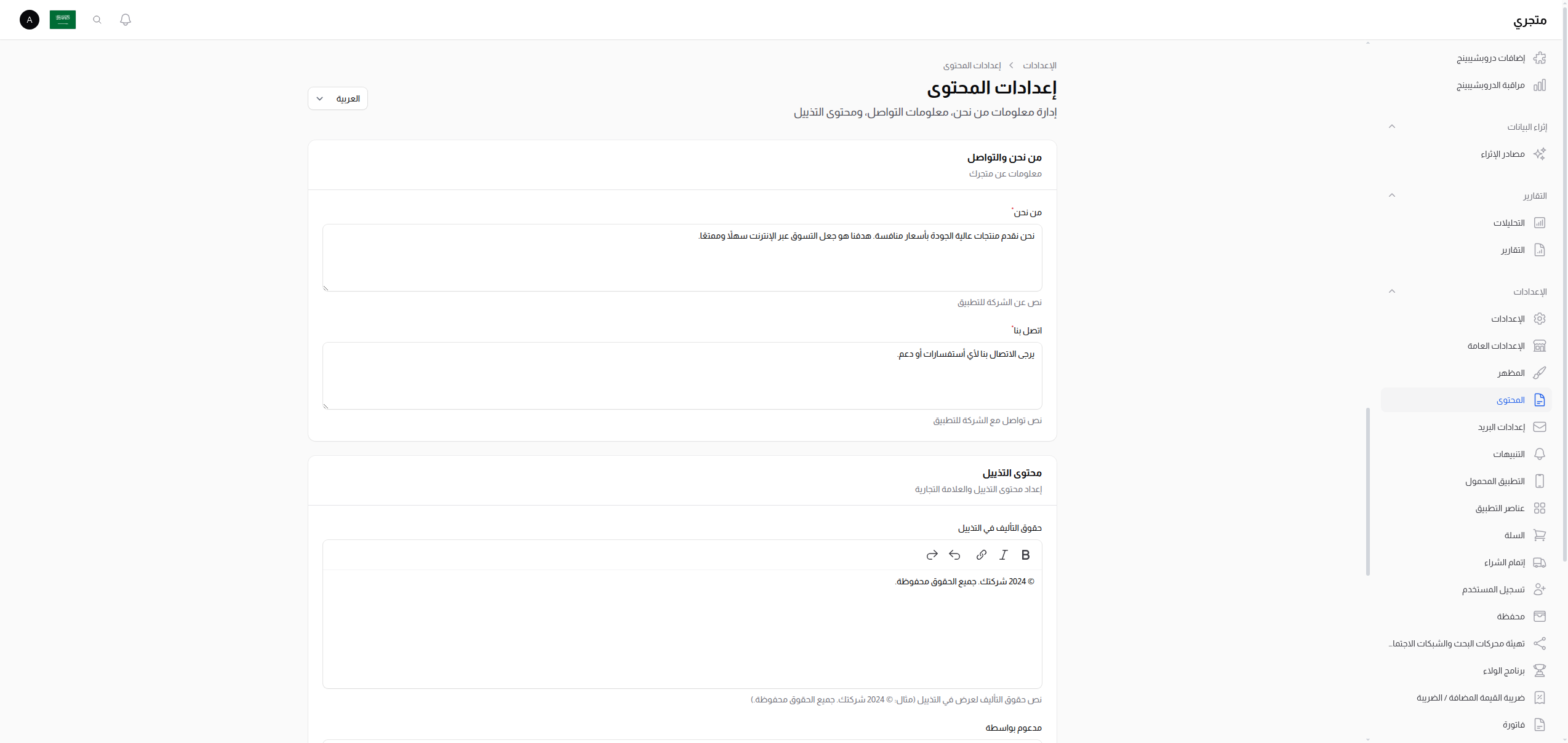This screenshot has height=743, width=1568.
Task: Click the السلة shopping cart icon
Action: pos(1541,535)
